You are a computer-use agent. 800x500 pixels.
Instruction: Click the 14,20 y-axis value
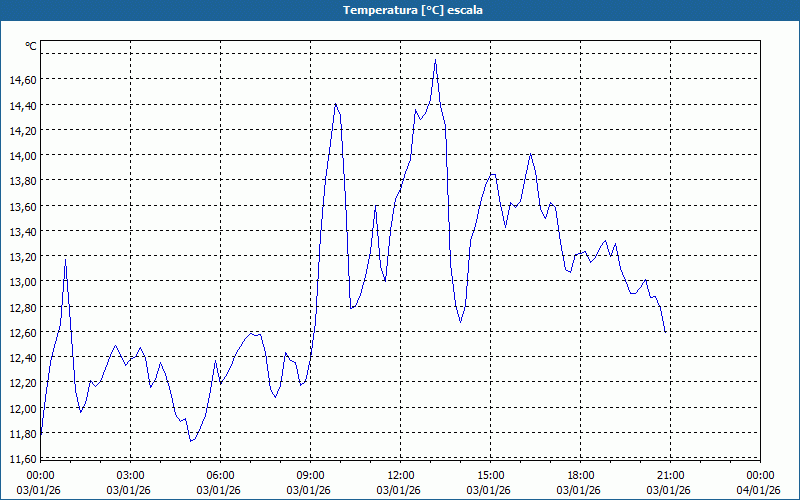pyautogui.click(x=23, y=131)
